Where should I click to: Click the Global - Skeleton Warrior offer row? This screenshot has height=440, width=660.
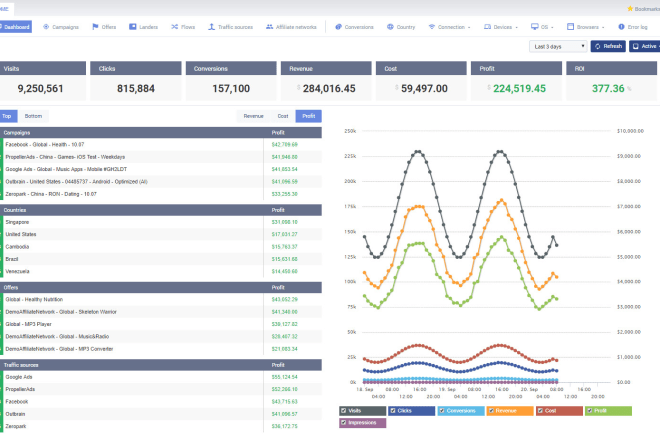[161, 312]
